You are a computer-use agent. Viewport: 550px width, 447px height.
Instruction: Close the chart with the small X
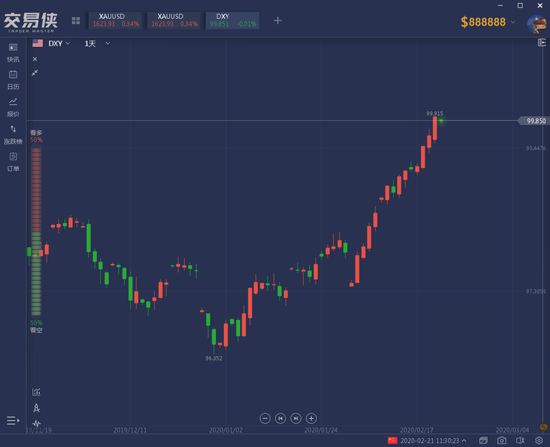pos(35,59)
